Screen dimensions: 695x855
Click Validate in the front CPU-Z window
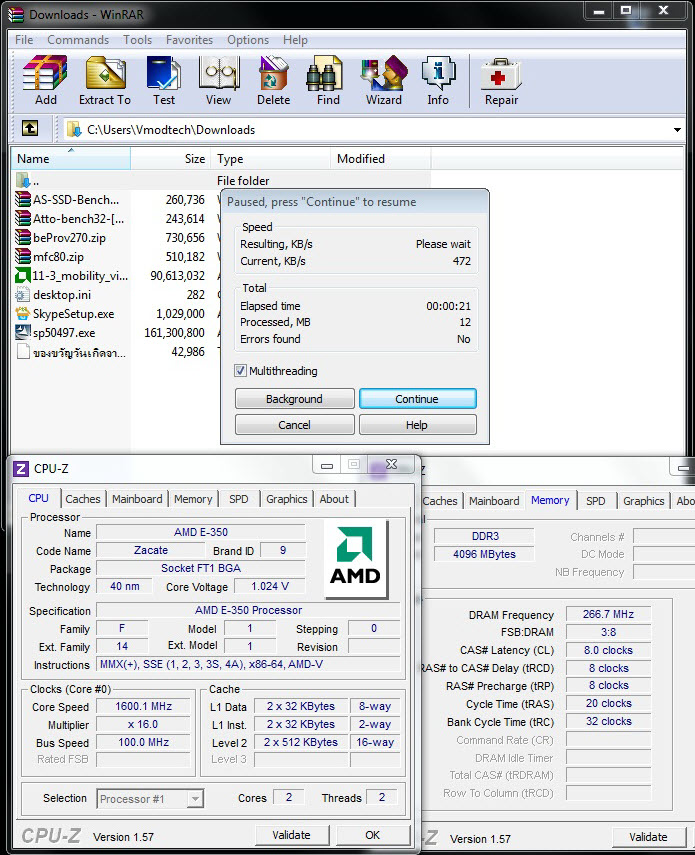coord(292,835)
